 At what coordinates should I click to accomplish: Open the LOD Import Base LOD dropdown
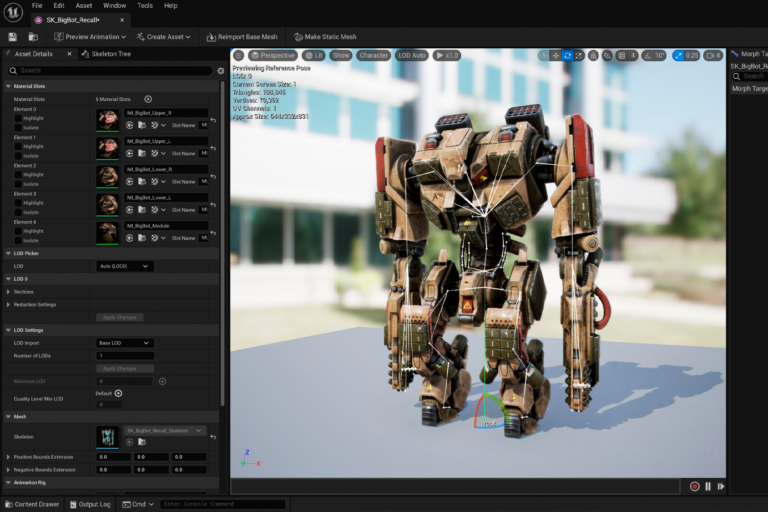click(124, 343)
